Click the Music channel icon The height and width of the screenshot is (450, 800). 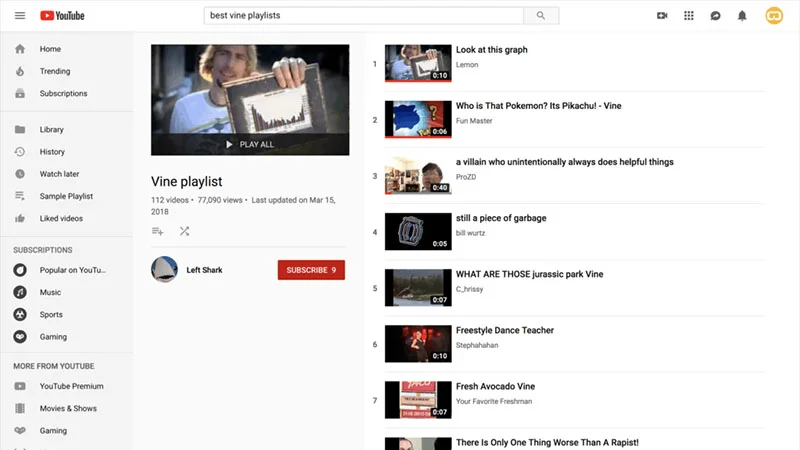point(20,292)
